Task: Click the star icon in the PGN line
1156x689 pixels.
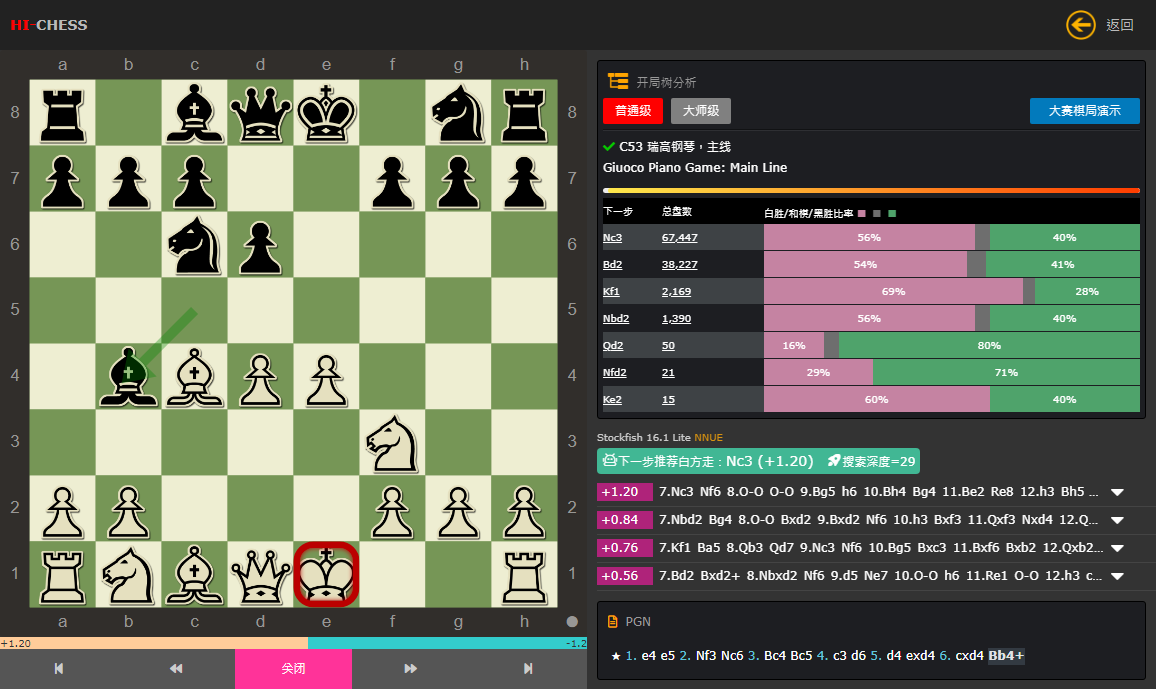Action: coord(616,656)
